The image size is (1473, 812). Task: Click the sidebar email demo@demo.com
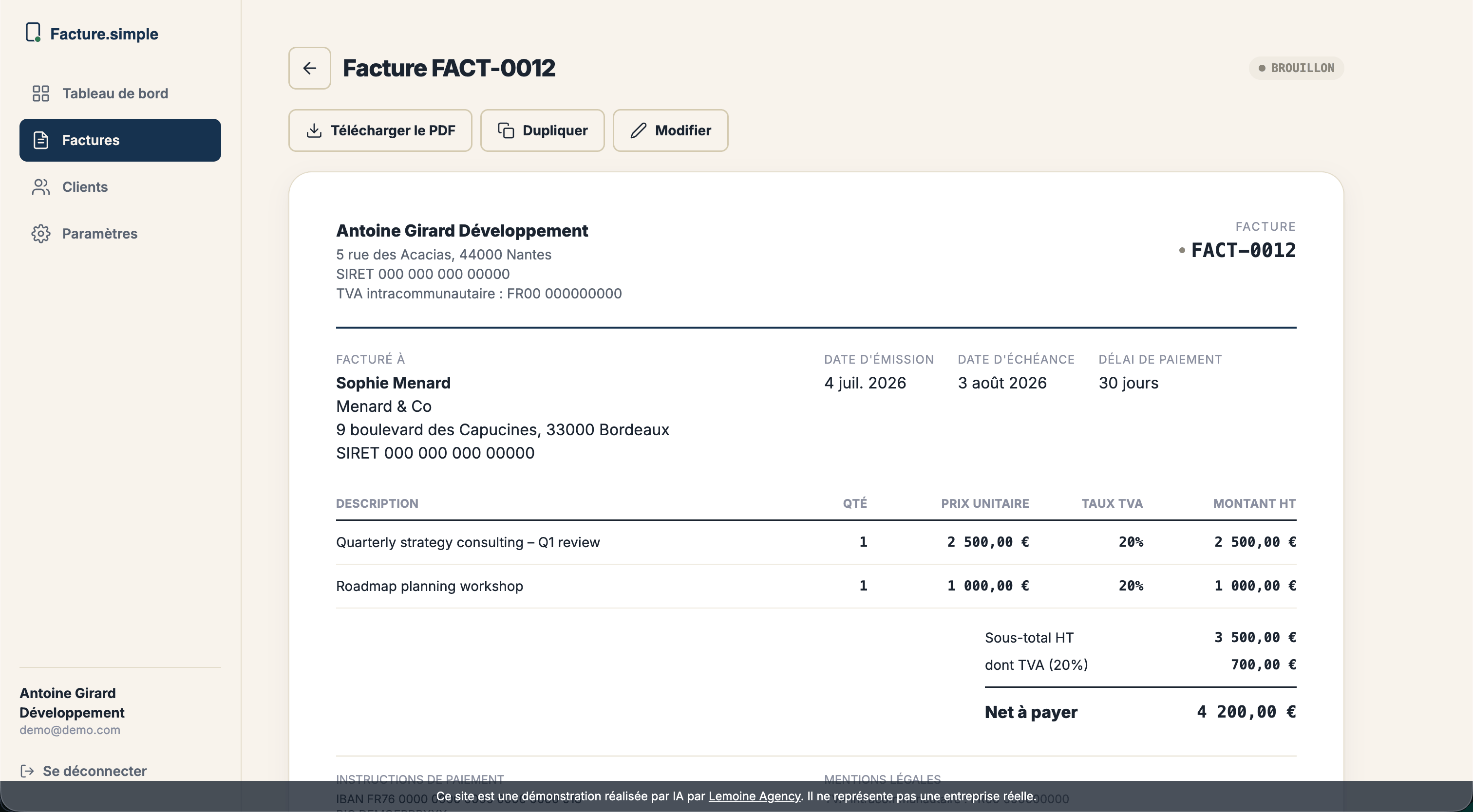70,730
